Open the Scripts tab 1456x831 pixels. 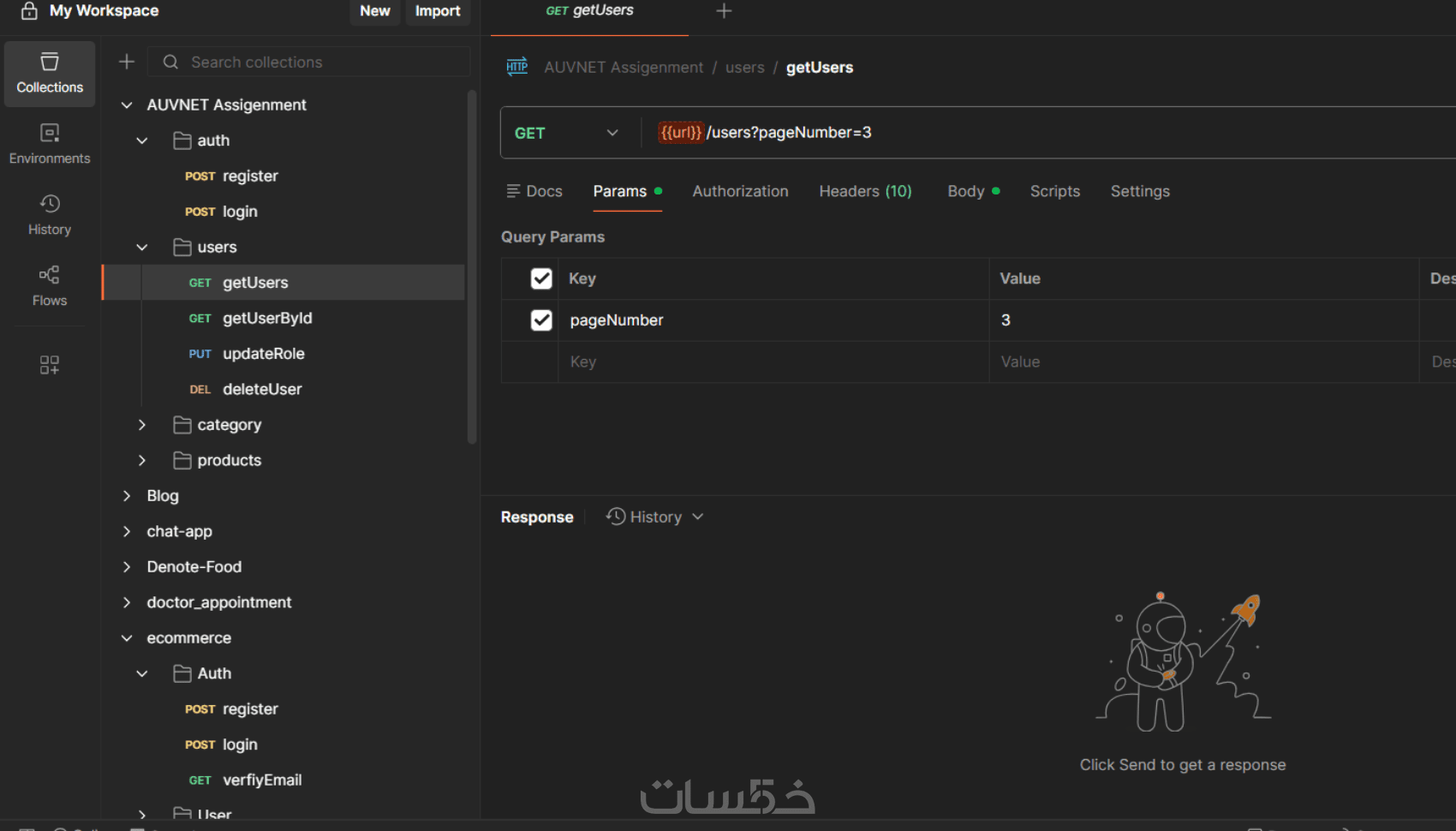(x=1055, y=191)
